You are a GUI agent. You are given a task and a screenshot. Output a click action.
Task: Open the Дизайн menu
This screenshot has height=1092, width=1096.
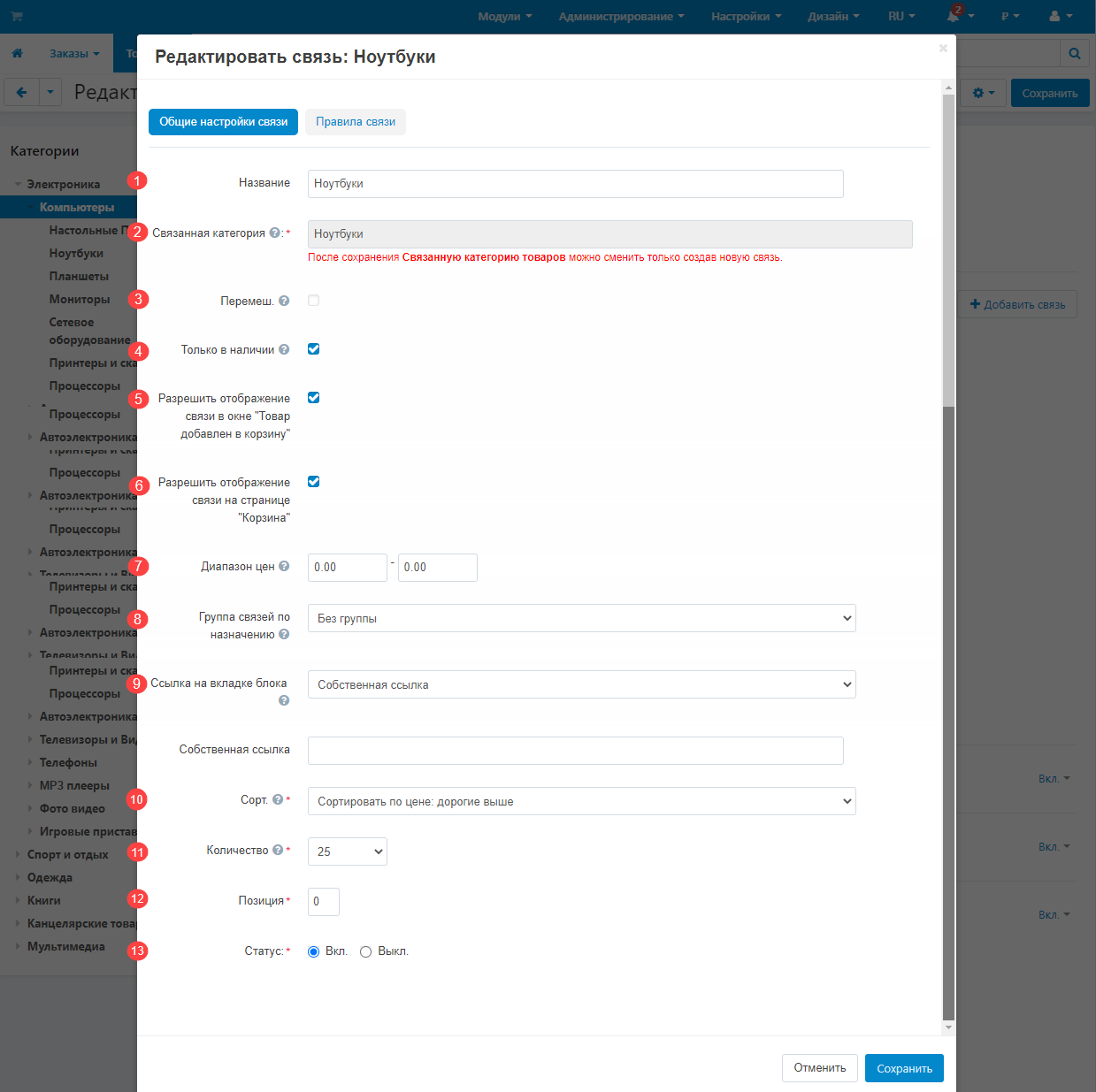click(x=833, y=16)
